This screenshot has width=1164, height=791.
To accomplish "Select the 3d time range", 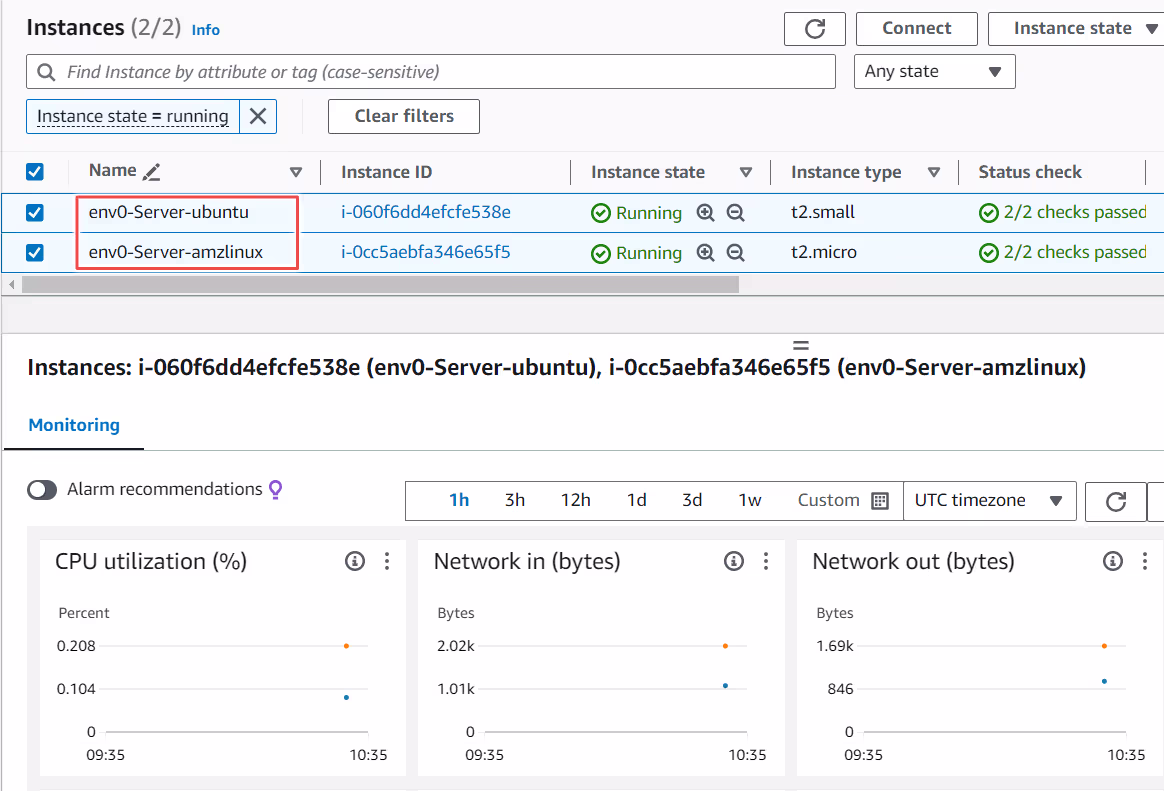I will (x=692, y=500).
